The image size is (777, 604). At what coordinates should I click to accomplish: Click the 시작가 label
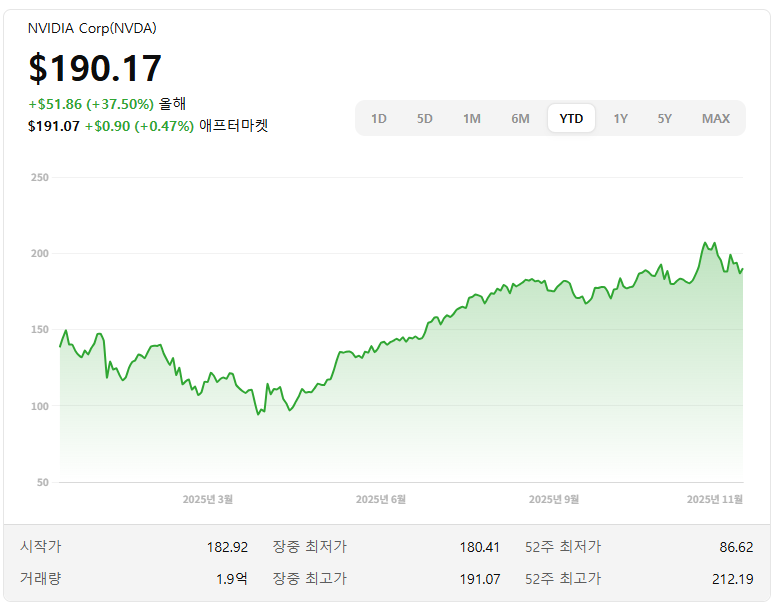click(41, 547)
